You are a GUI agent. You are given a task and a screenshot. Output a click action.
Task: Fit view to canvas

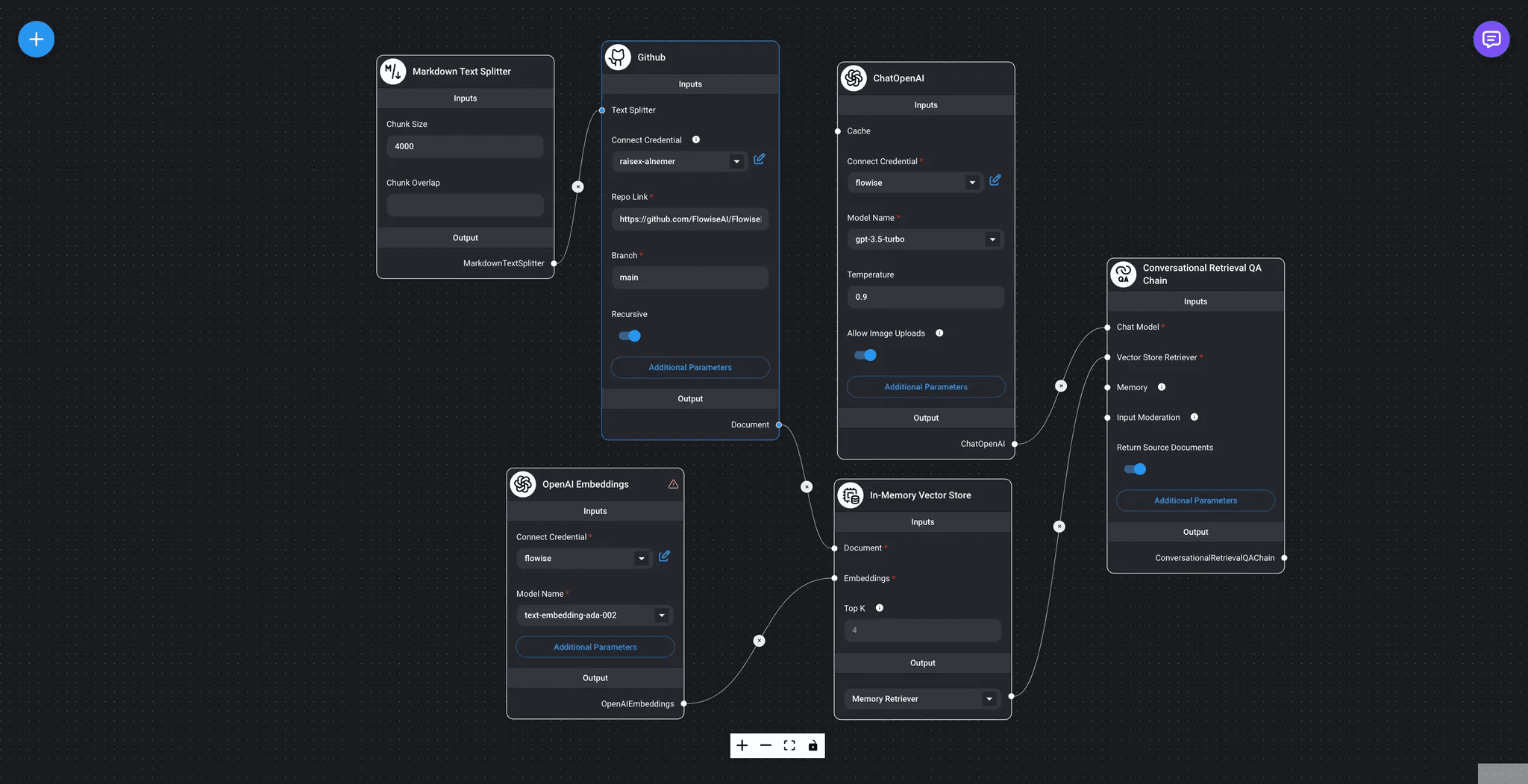pos(789,745)
